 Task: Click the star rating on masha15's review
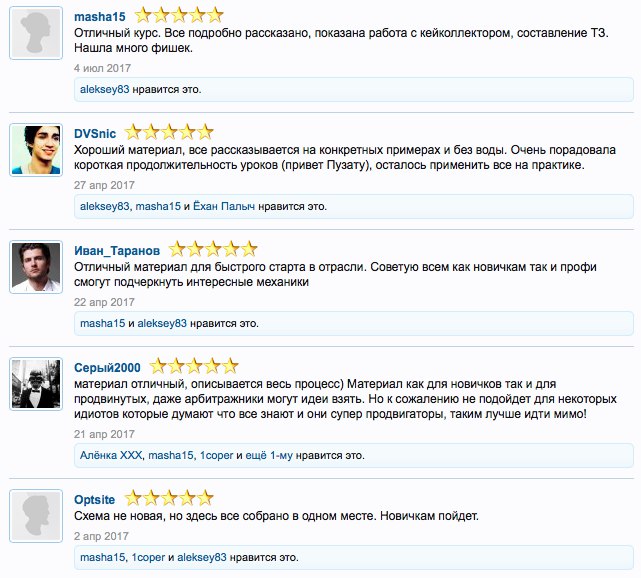[178, 15]
